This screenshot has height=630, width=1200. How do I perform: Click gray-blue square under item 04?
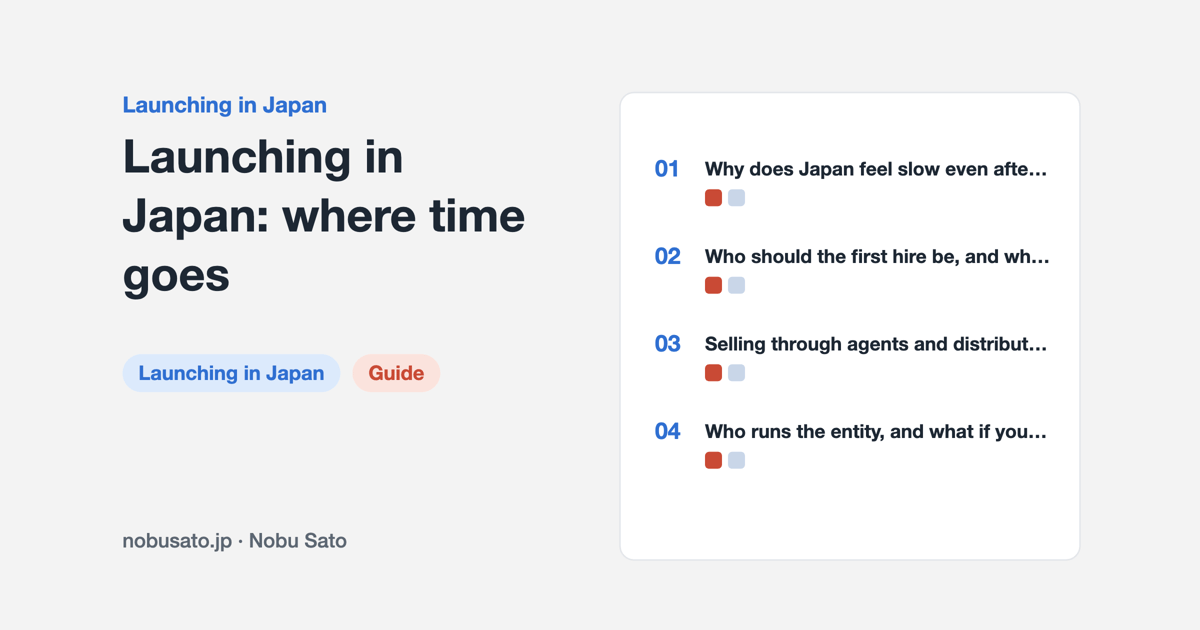coord(736,460)
